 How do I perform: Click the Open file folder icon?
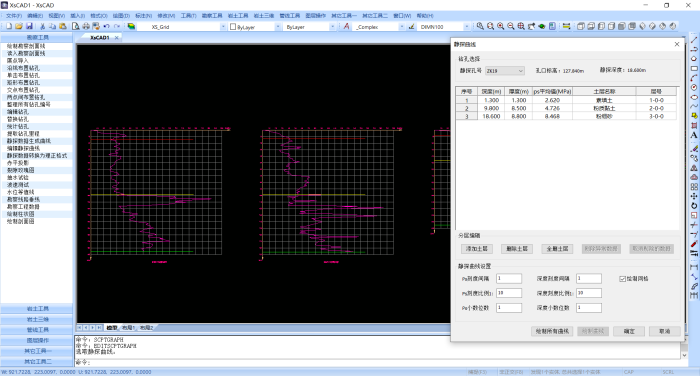(19, 27)
